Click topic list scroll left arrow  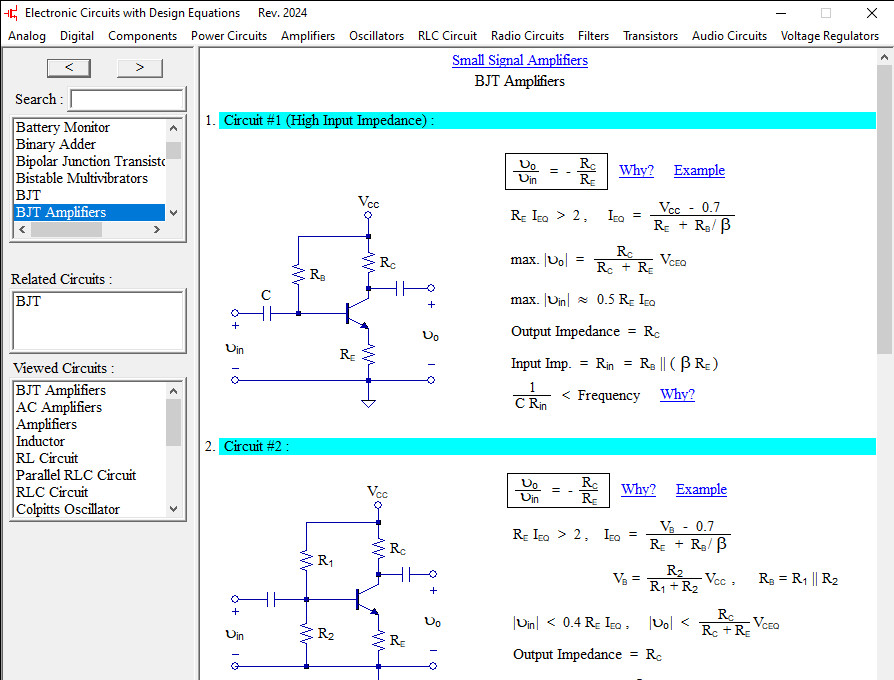click(22, 230)
